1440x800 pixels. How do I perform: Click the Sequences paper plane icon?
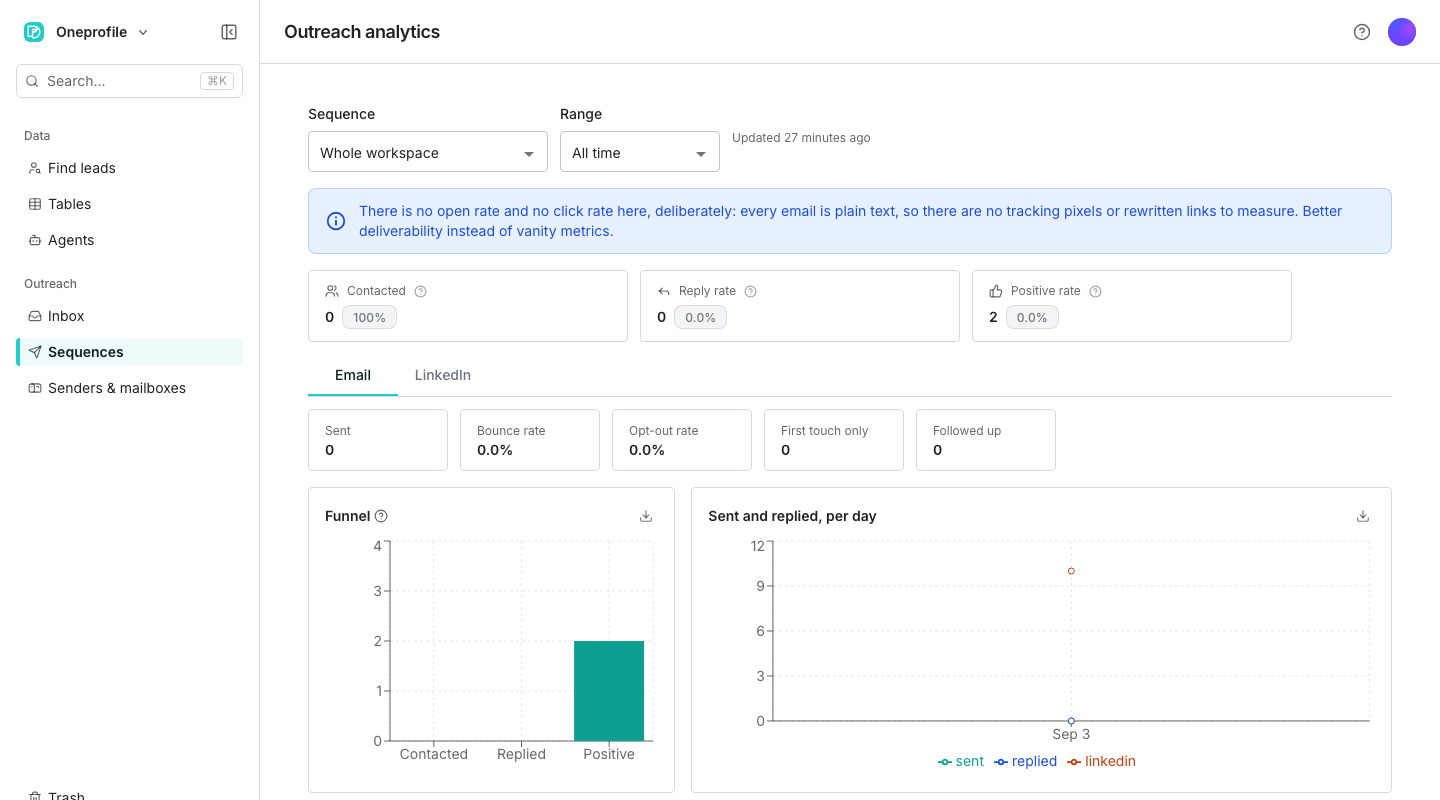coord(35,352)
